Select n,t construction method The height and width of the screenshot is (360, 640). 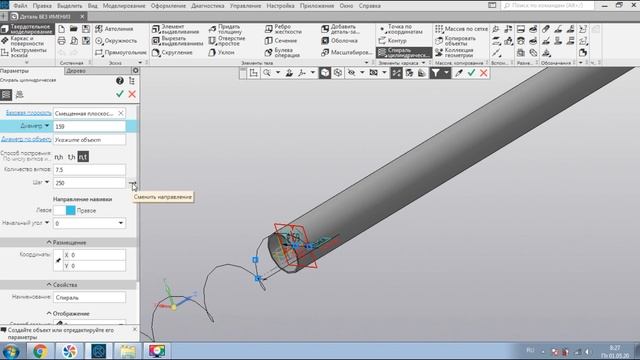[83, 157]
